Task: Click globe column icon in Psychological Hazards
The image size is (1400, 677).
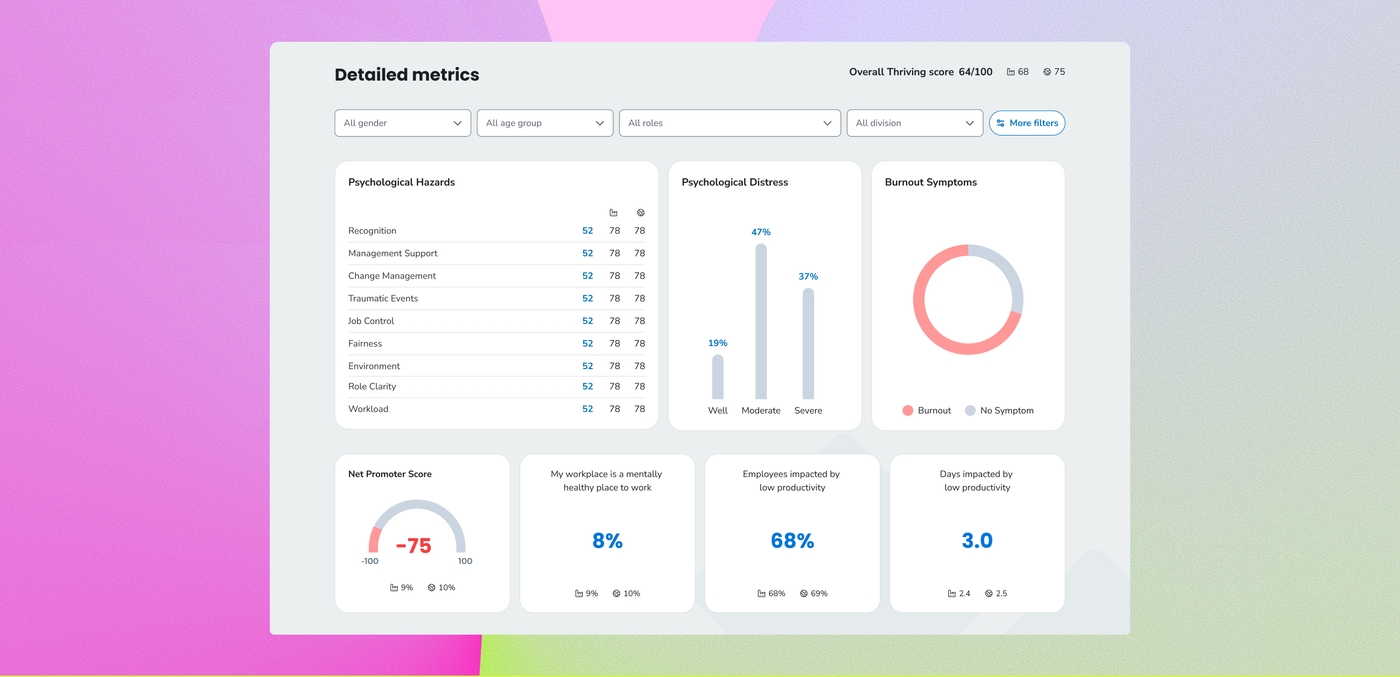Action: 641,213
